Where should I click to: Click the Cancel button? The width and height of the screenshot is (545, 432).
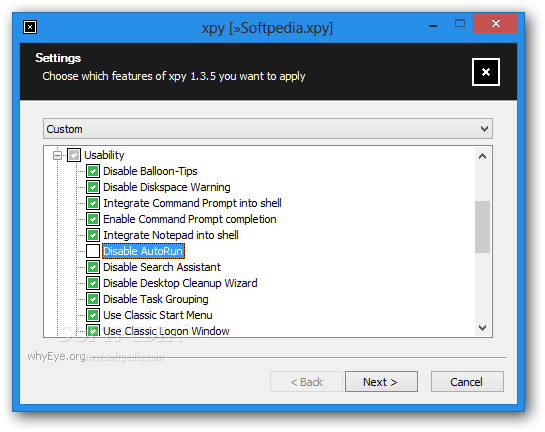(x=467, y=382)
